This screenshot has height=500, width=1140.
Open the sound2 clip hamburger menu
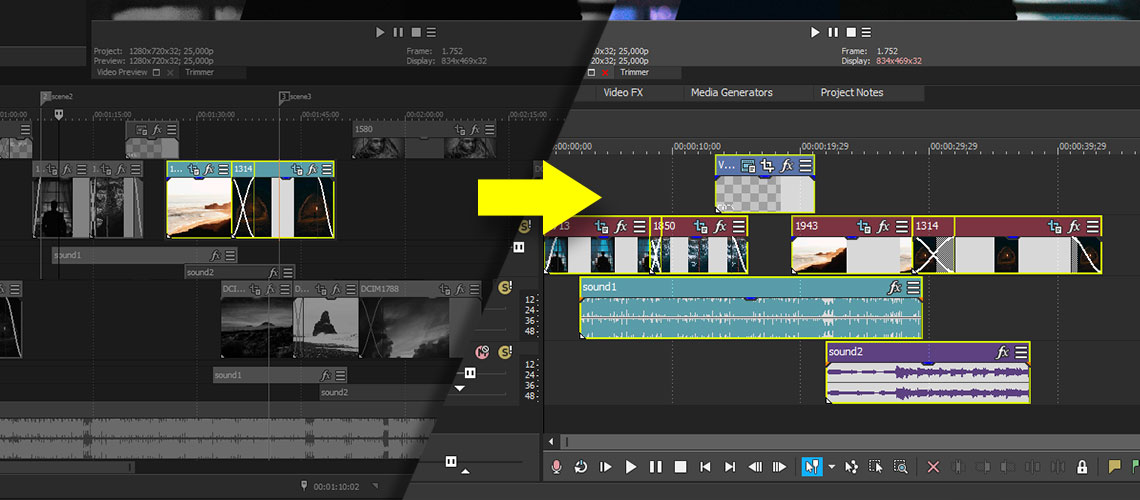click(1021, 352)
